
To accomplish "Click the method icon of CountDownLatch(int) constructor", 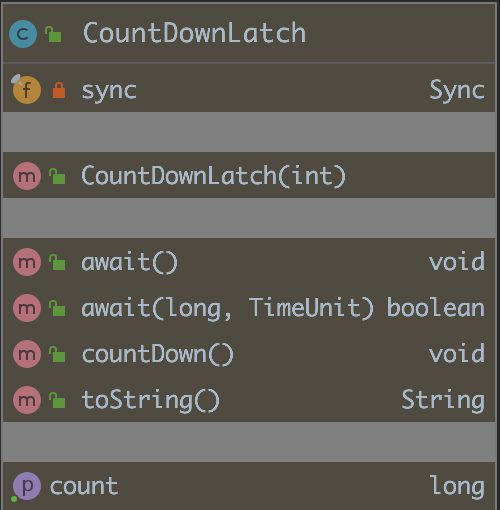I will (27, 176).
